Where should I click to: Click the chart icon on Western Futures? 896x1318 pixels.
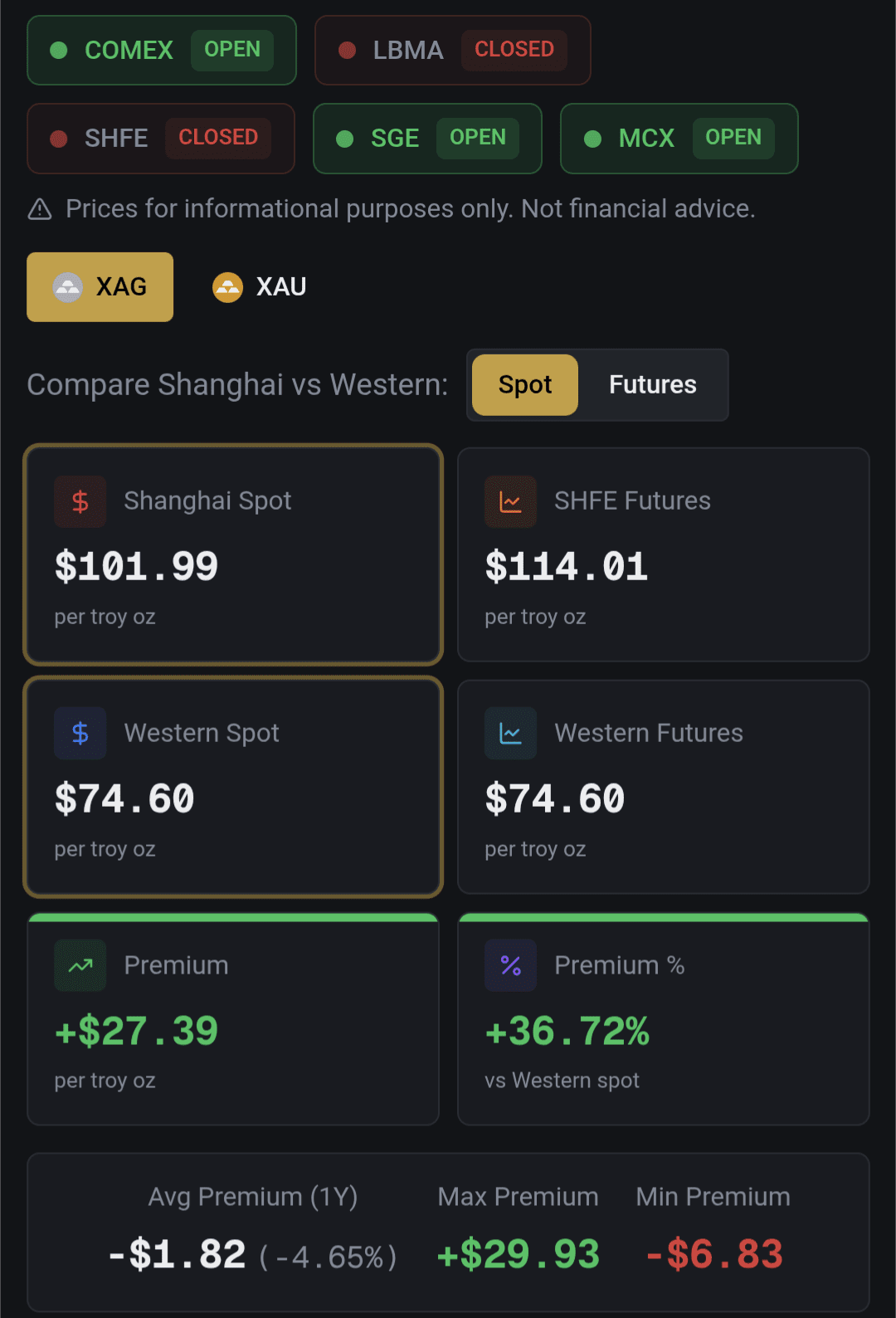tap(510, 733)
